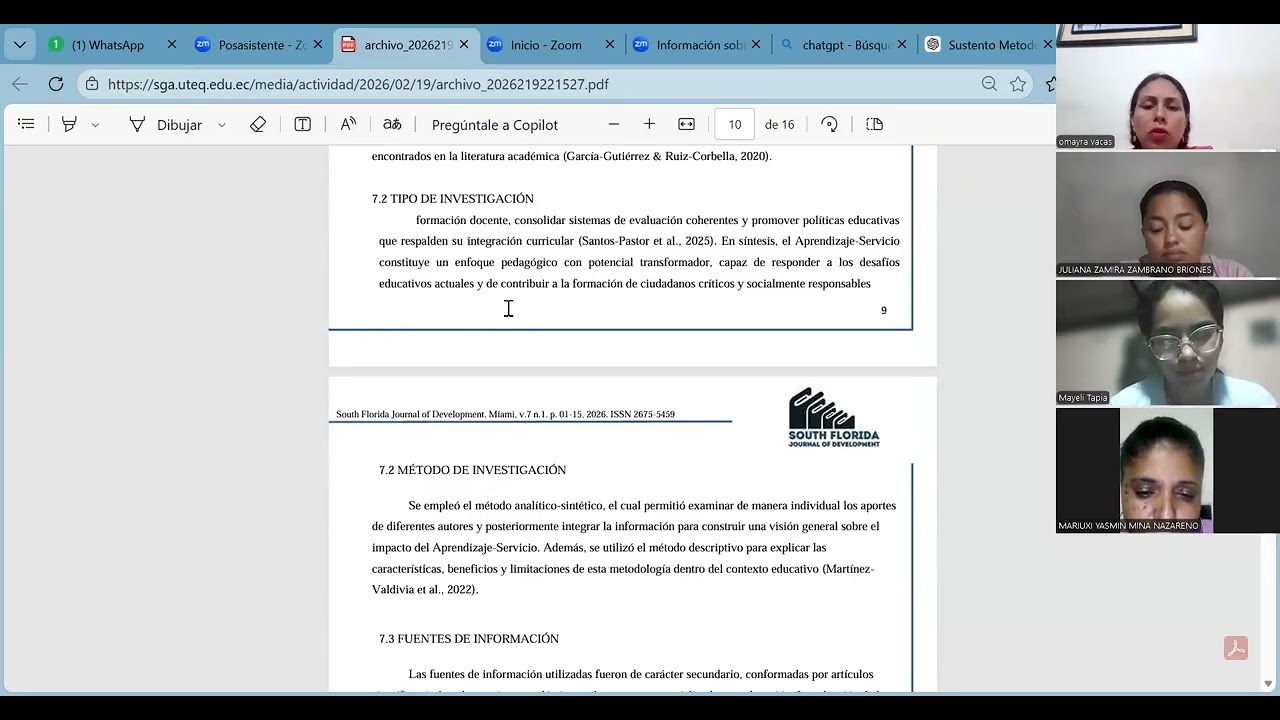Click the 'de 16' total pages label

tap(779, 124)
